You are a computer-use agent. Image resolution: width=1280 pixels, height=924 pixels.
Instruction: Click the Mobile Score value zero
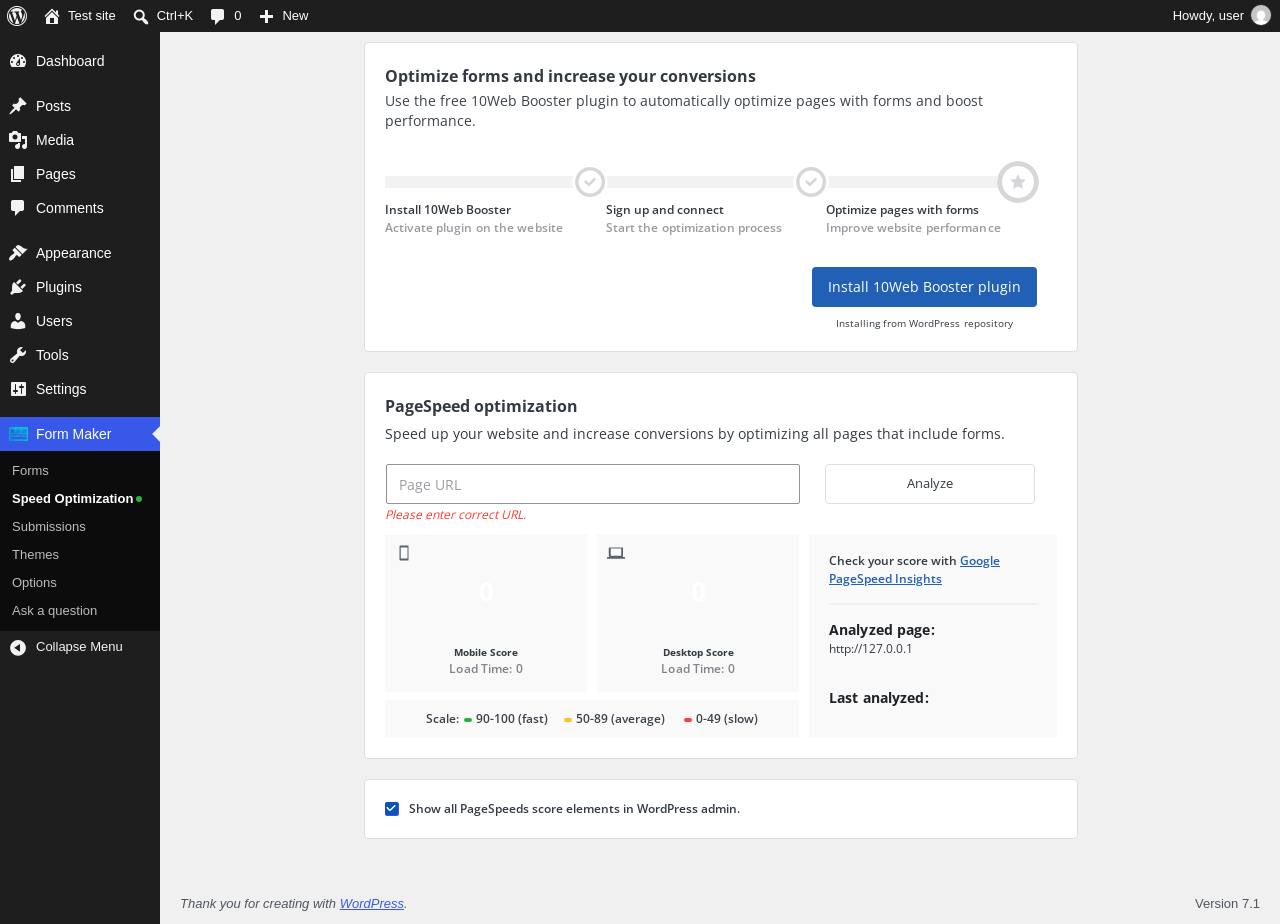tap(486, 592)
